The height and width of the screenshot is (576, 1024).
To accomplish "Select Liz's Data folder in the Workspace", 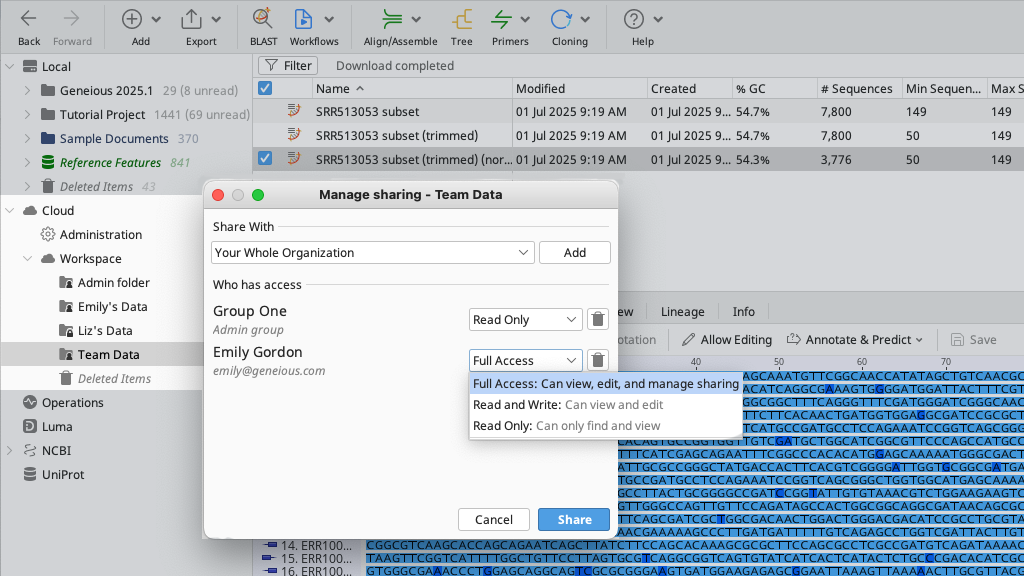I will (x=104, y=331).
